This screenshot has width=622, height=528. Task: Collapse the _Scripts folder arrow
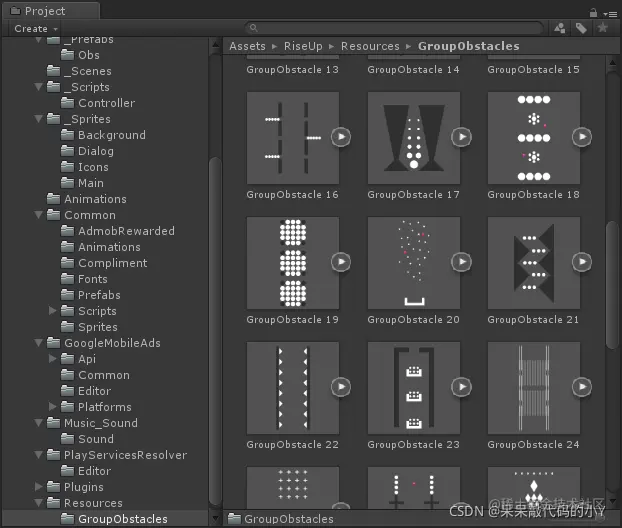pyautogui.click(x=38, y=86)
